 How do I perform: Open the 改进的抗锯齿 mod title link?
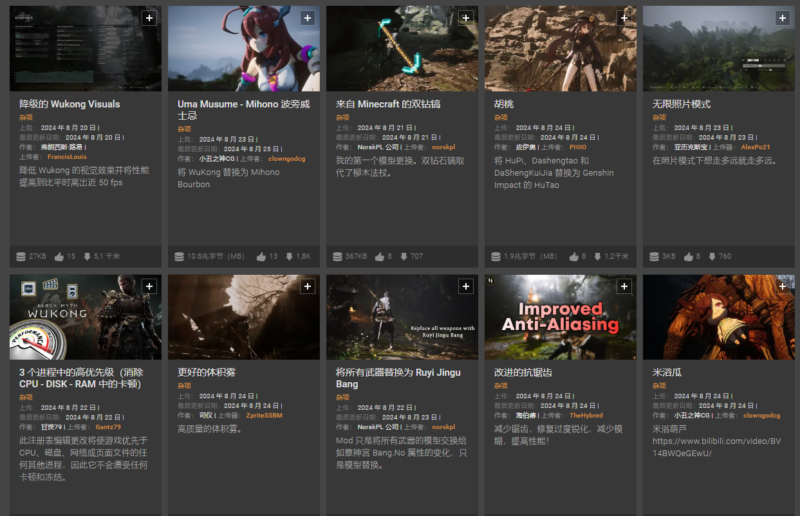[x=523, y=372]
